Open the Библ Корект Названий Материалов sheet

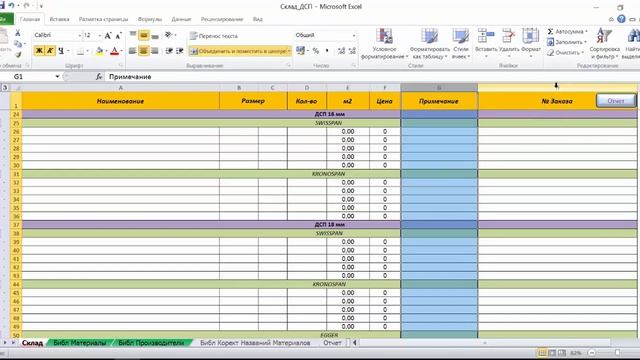(255, 343)
